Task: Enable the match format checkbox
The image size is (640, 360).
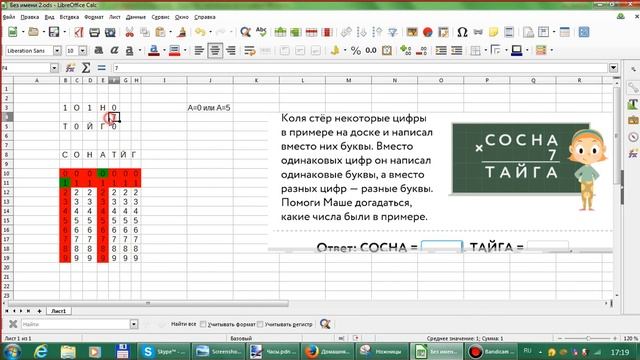Action: pos(203,324)
